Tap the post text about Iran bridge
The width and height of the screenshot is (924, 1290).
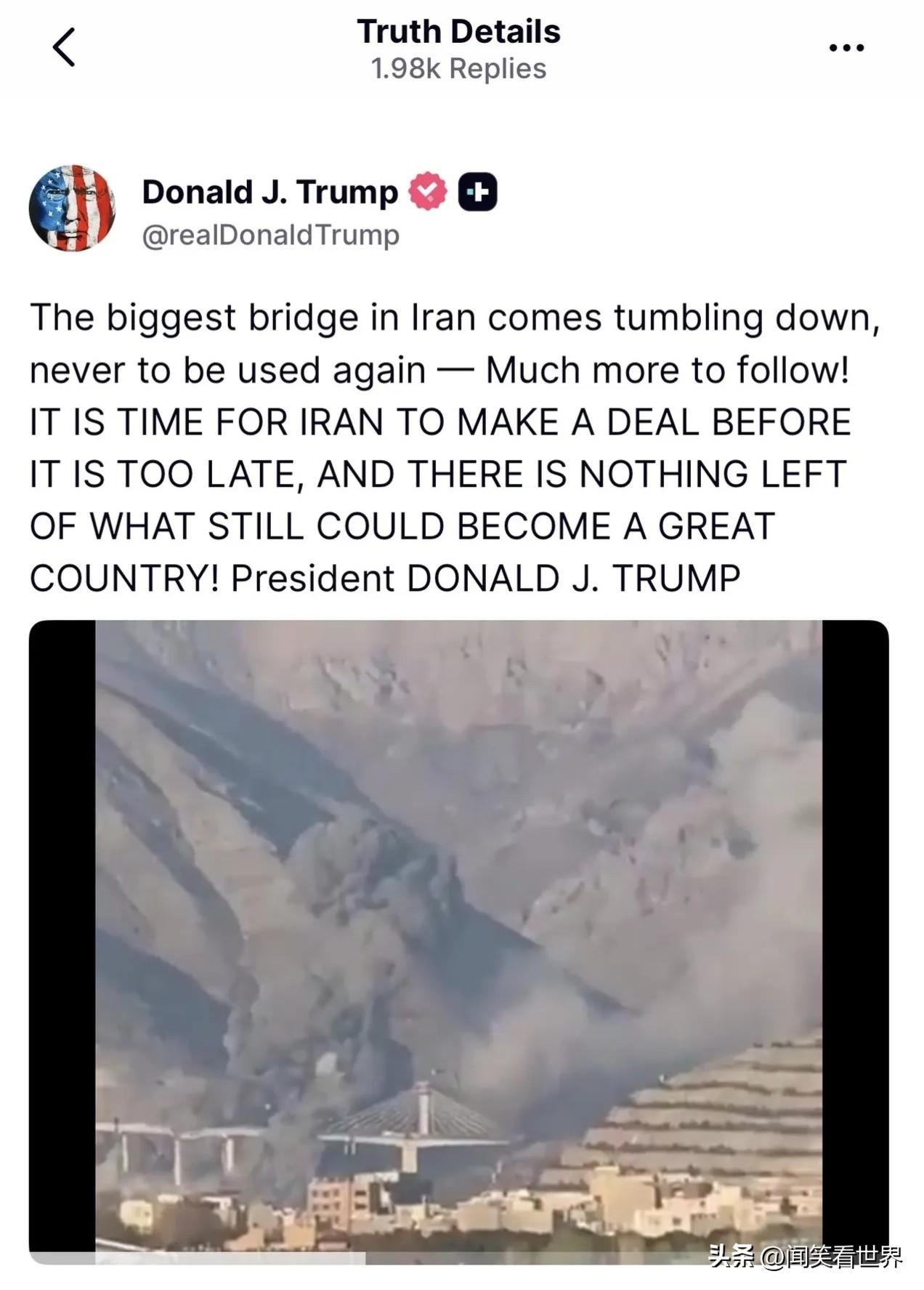tap(454, 448)
